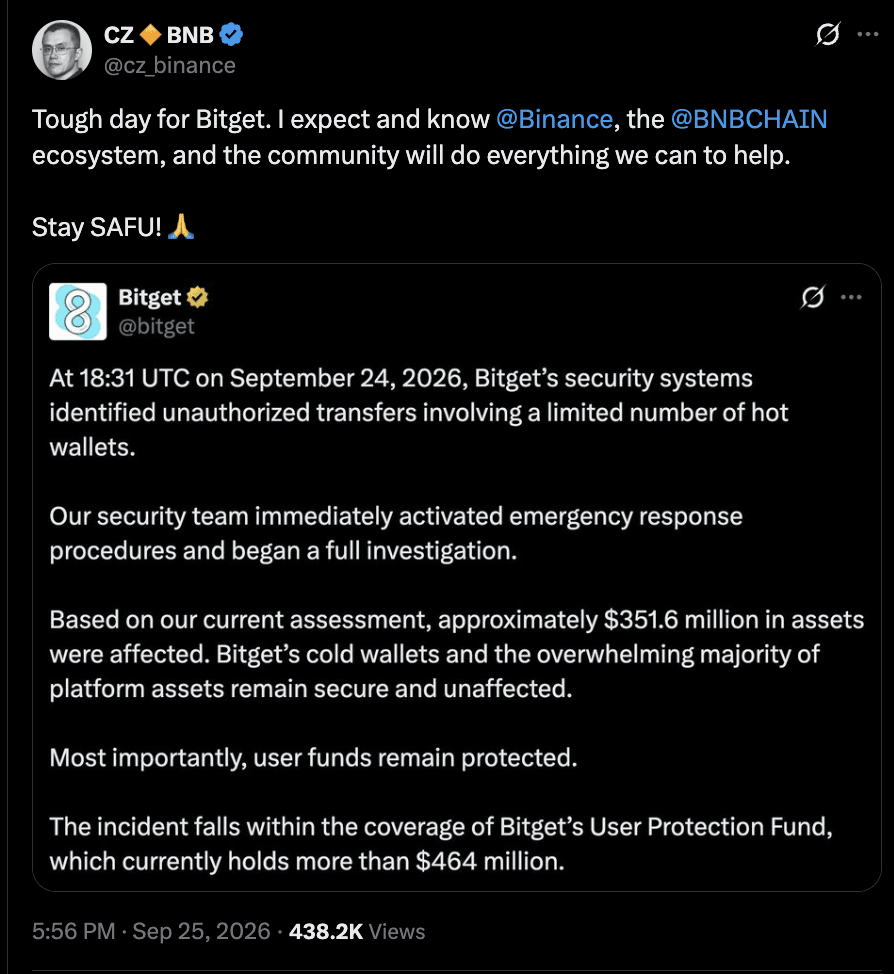Open the @cz_binance handle

170,65
